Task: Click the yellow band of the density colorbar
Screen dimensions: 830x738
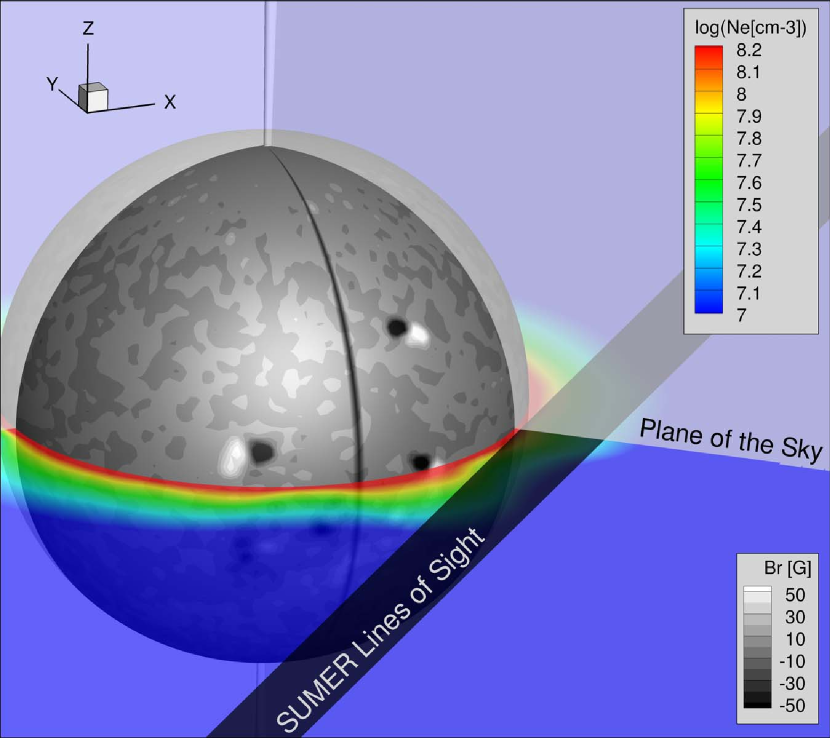Action: pos(708,113)
